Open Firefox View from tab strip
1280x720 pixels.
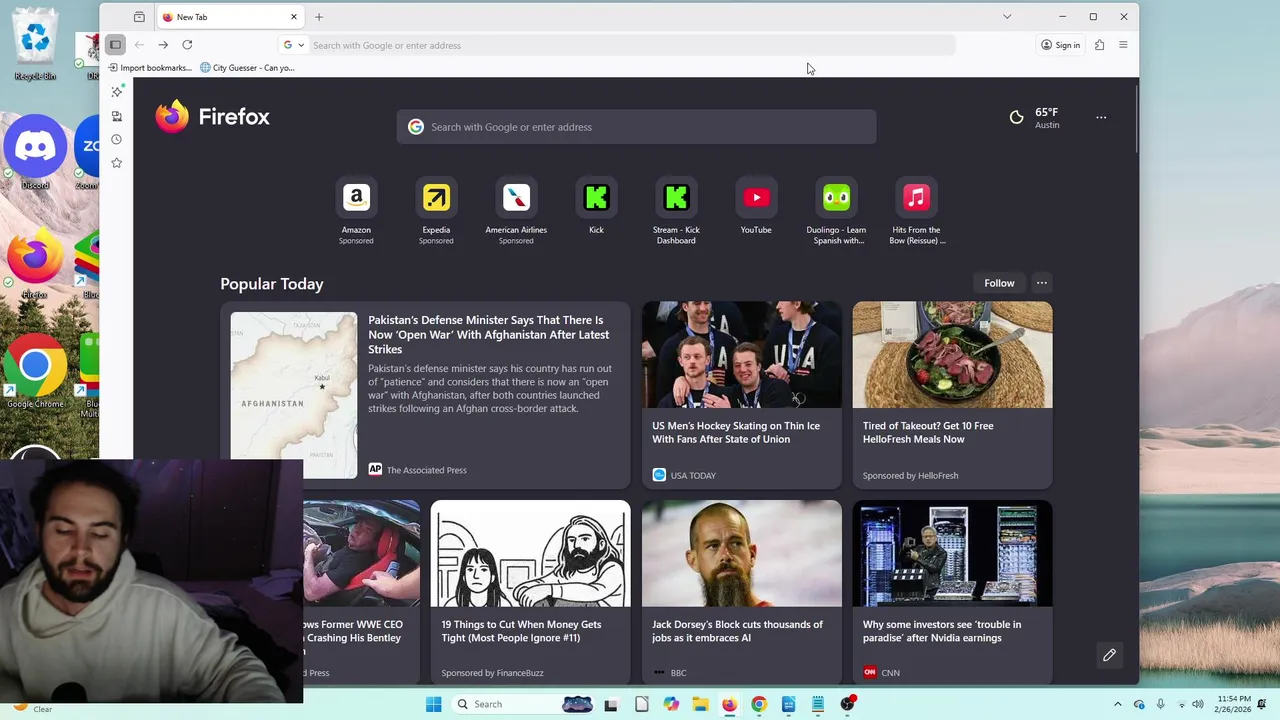click(x=139, y=17)
